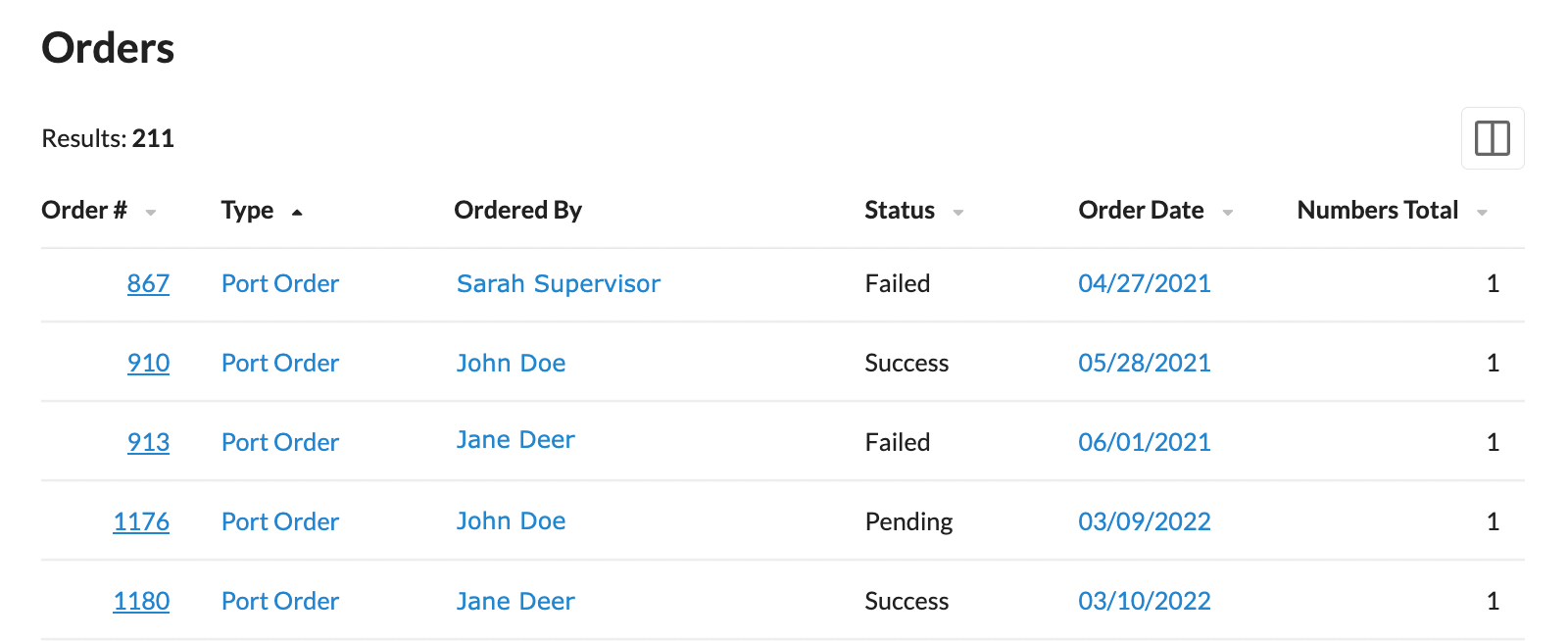Open order number 1180
The height and width of the screenshot is (641, 1568).
[x=141, y=601]
